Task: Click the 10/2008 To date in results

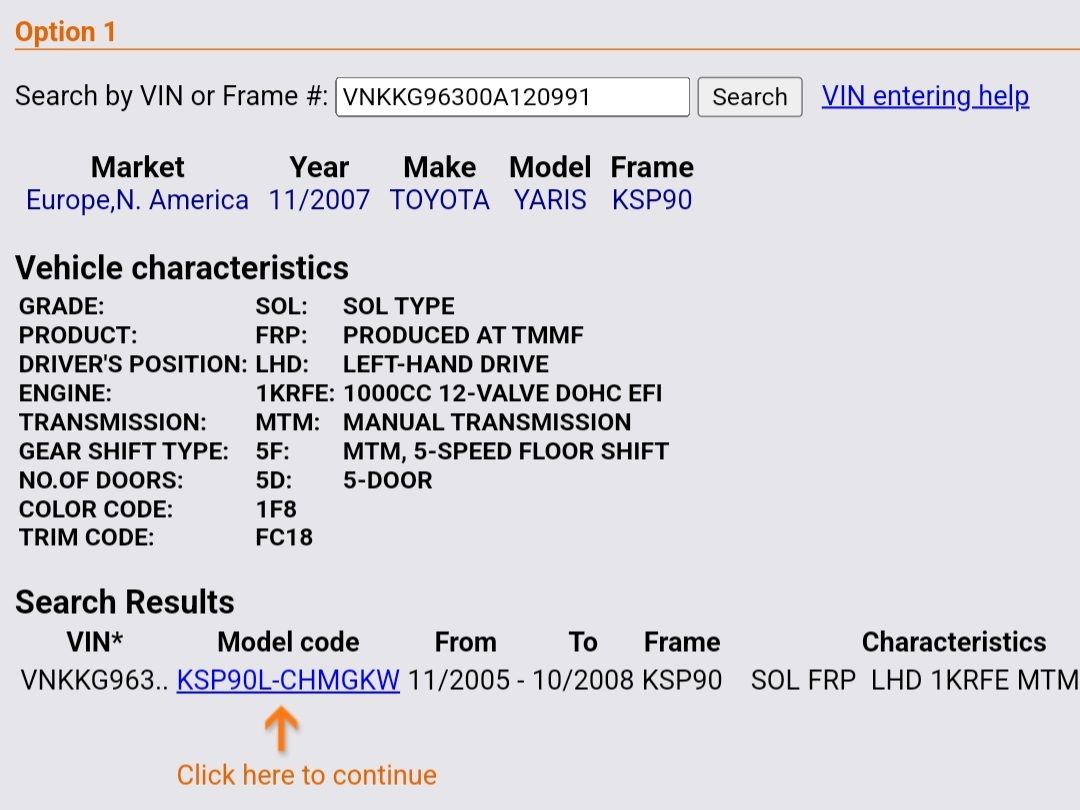Action: [582, 680]
